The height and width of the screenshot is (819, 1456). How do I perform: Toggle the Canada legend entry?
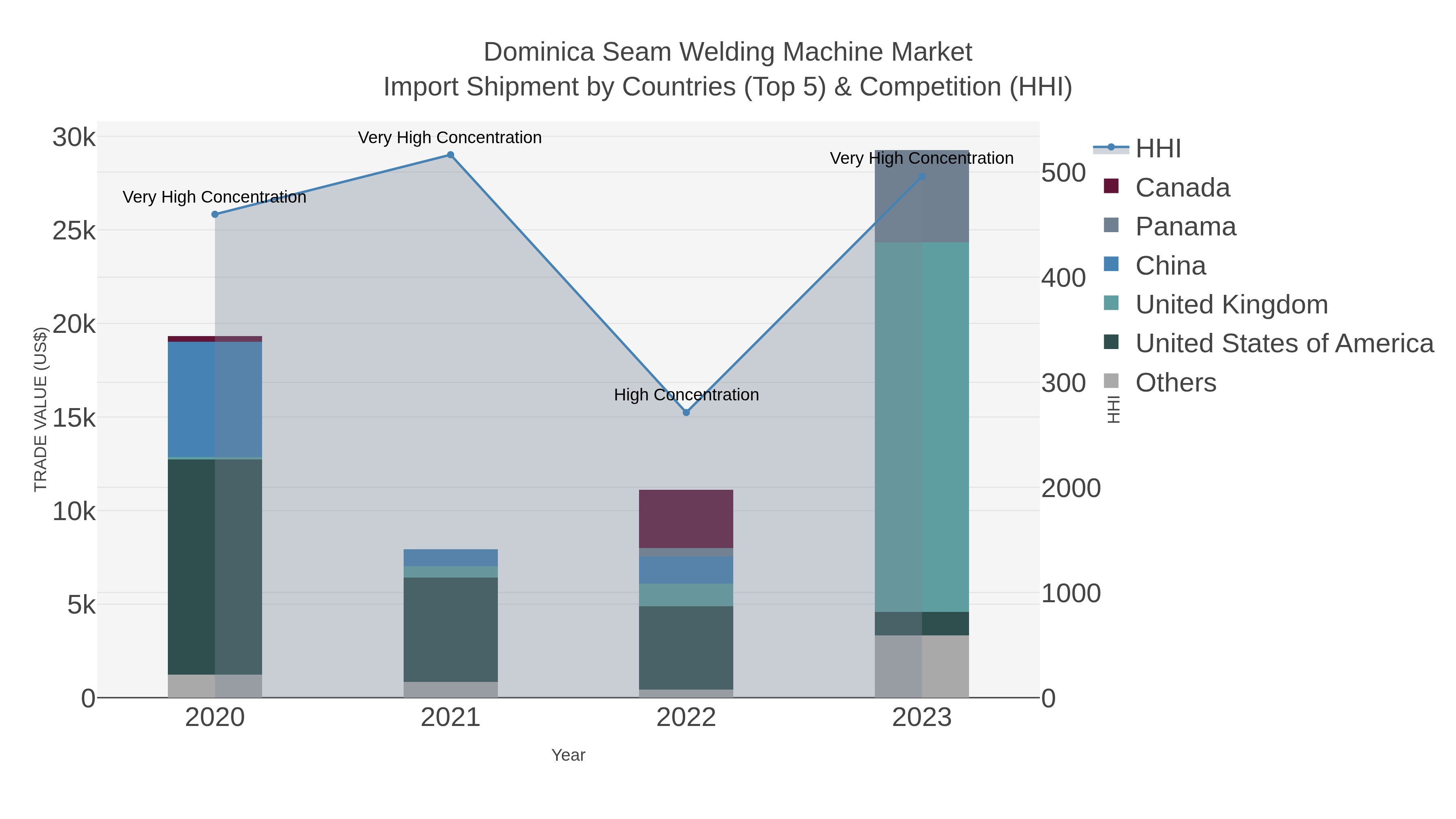click(1166, 187)
